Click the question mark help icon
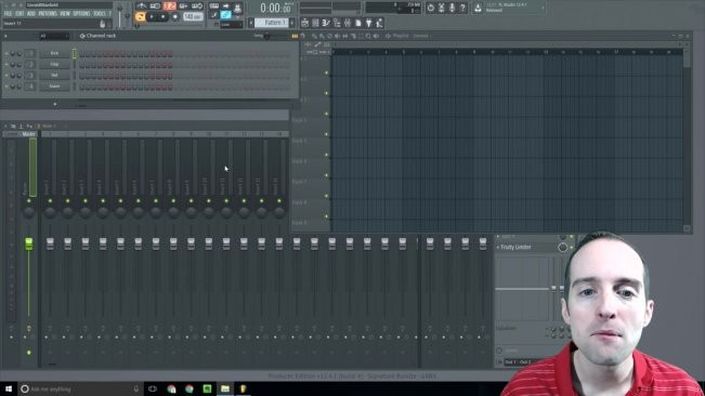Viewport: 705px width, 396px height. point(463,8)
